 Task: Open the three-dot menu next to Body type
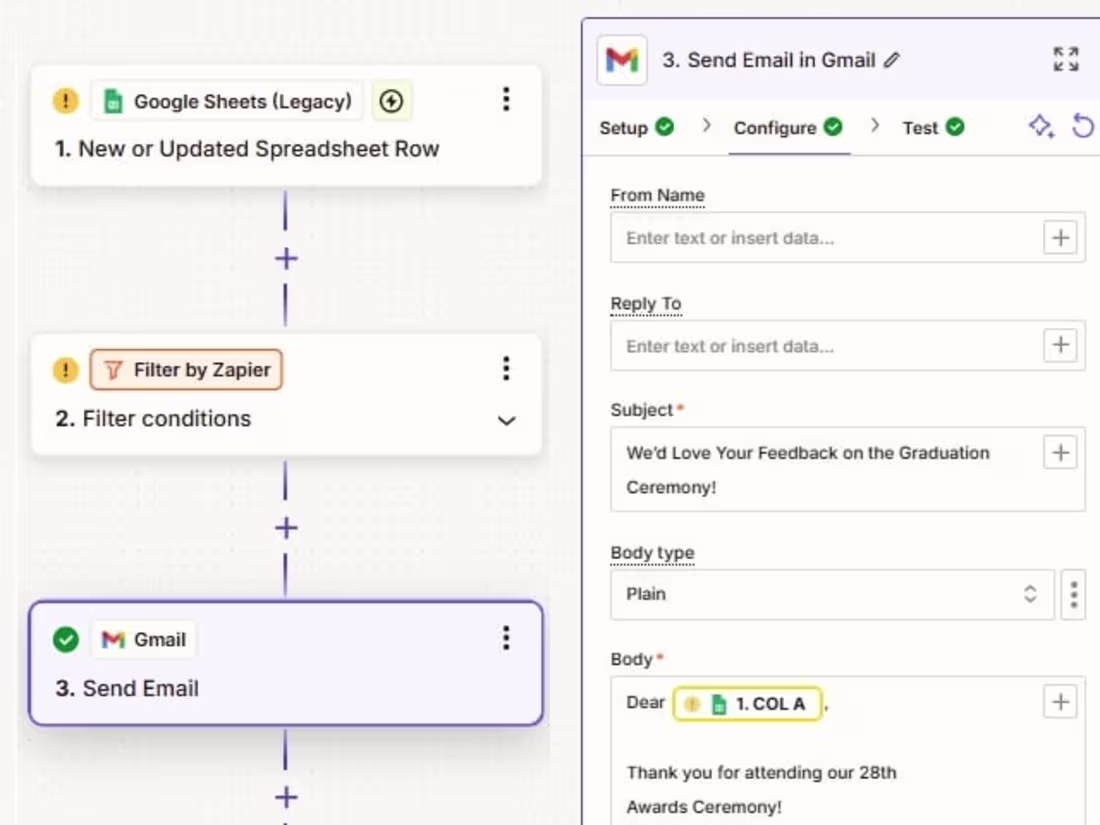pyautogui.click(x=1073, y=594)
